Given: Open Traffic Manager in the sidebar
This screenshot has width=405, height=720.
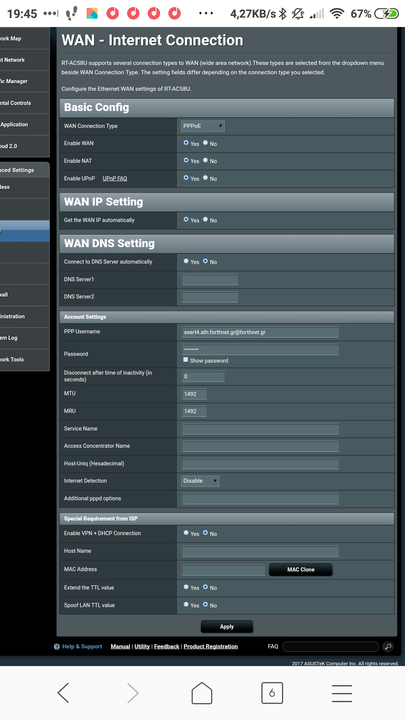Looking at the screenshot, I should pos(24,81).
